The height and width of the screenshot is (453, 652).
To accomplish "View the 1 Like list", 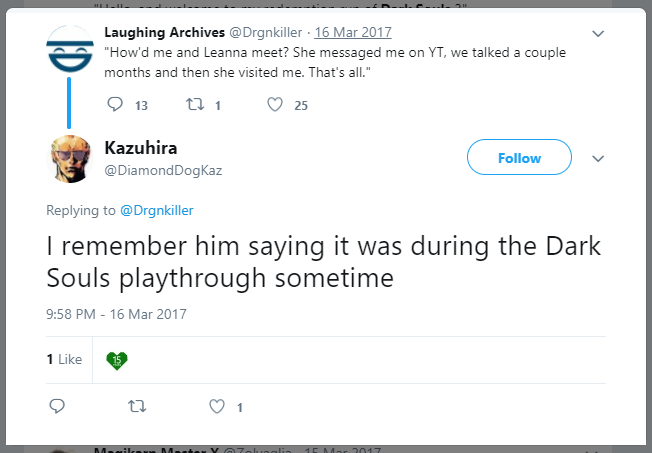I will (64, 359).
